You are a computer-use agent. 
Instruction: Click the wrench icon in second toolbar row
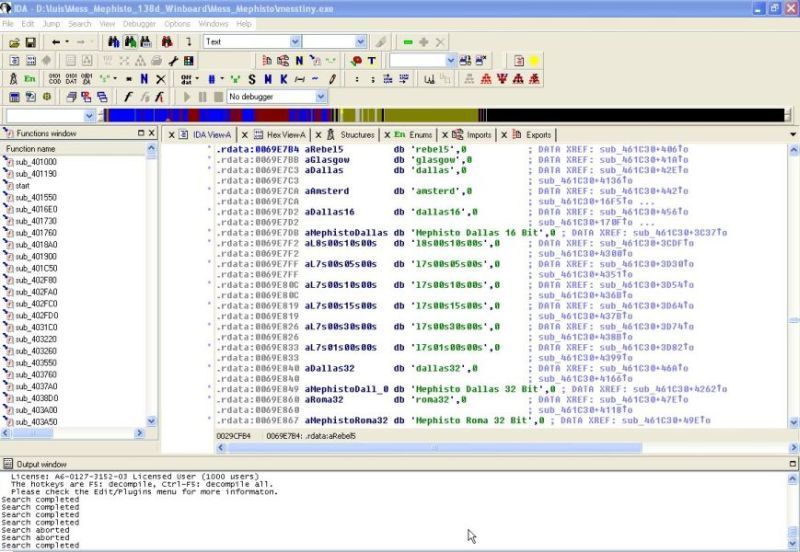coord(173,61)
